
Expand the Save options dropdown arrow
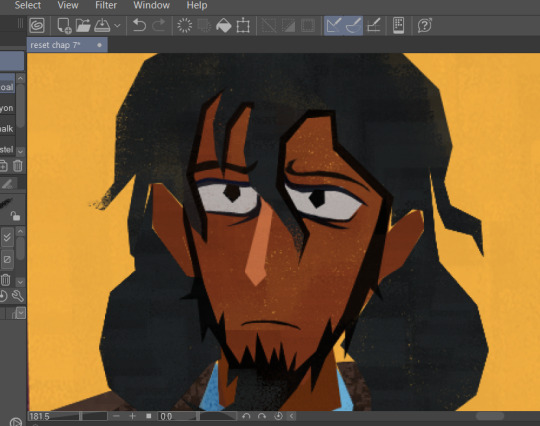click(x=117, y=25)
